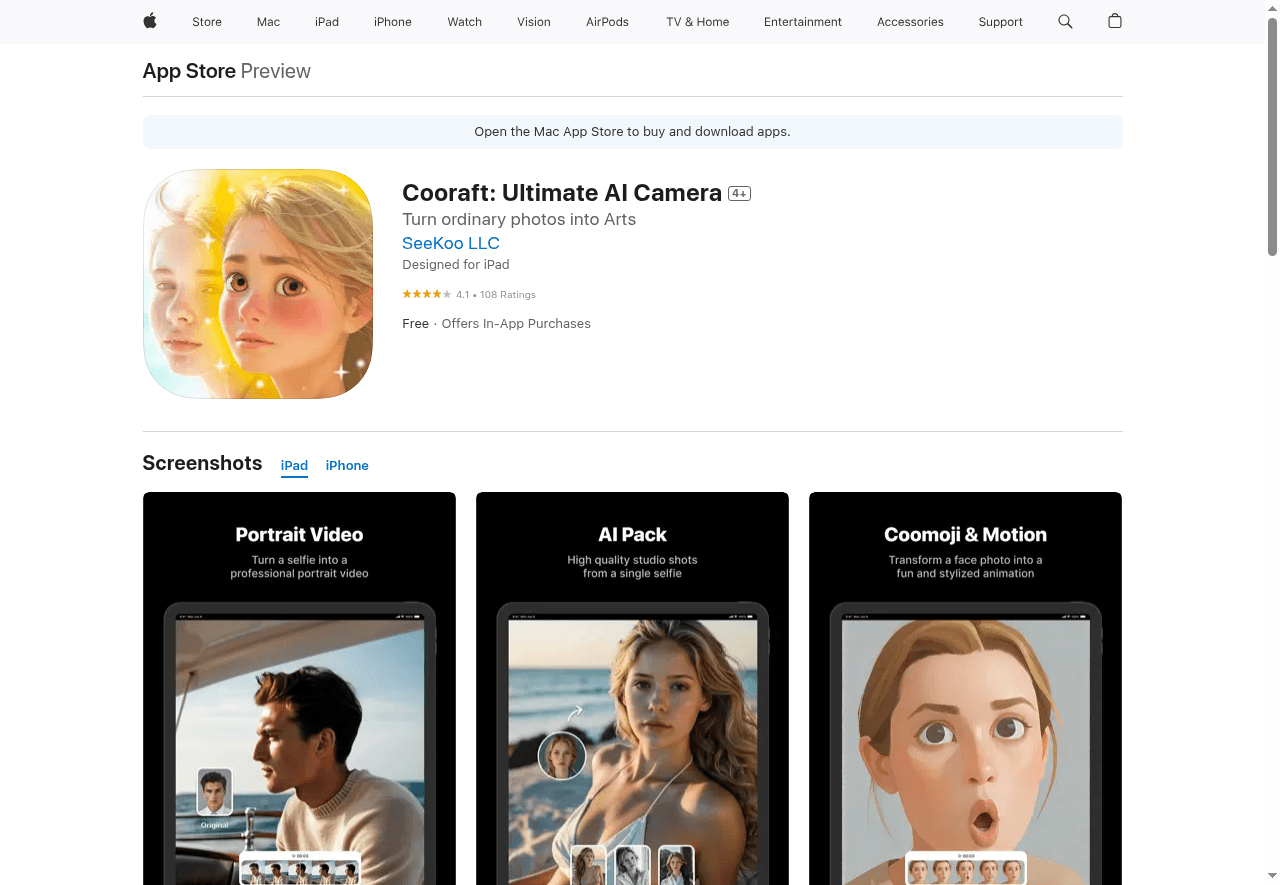1280x885 pixels.
Task: Select the AirPods menu item
Action: coord(607,21)
